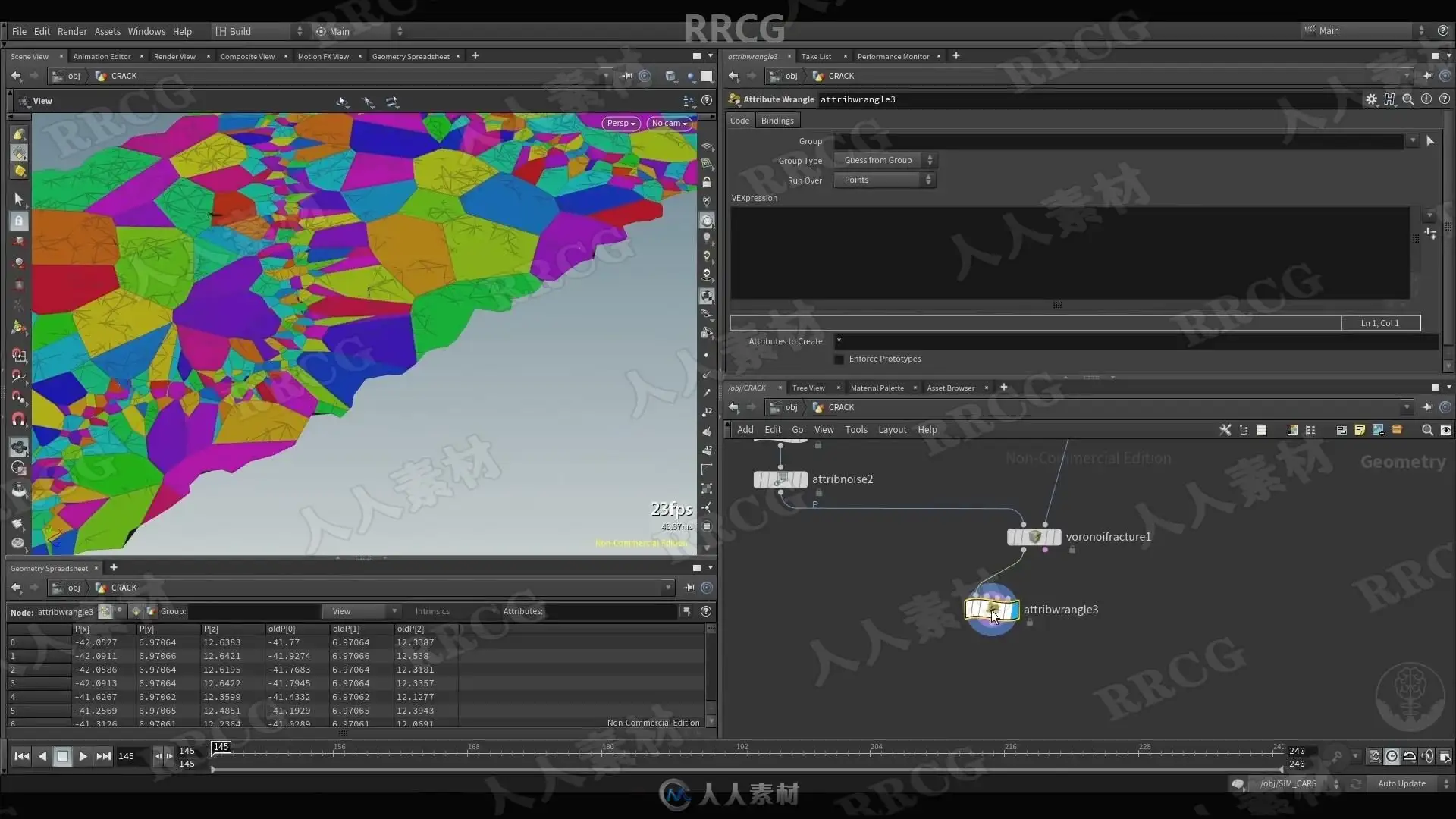This screenshot has height=819, width=1456.
Task: Expand the Persp viewport menu
Action: (x=620, y=124)
